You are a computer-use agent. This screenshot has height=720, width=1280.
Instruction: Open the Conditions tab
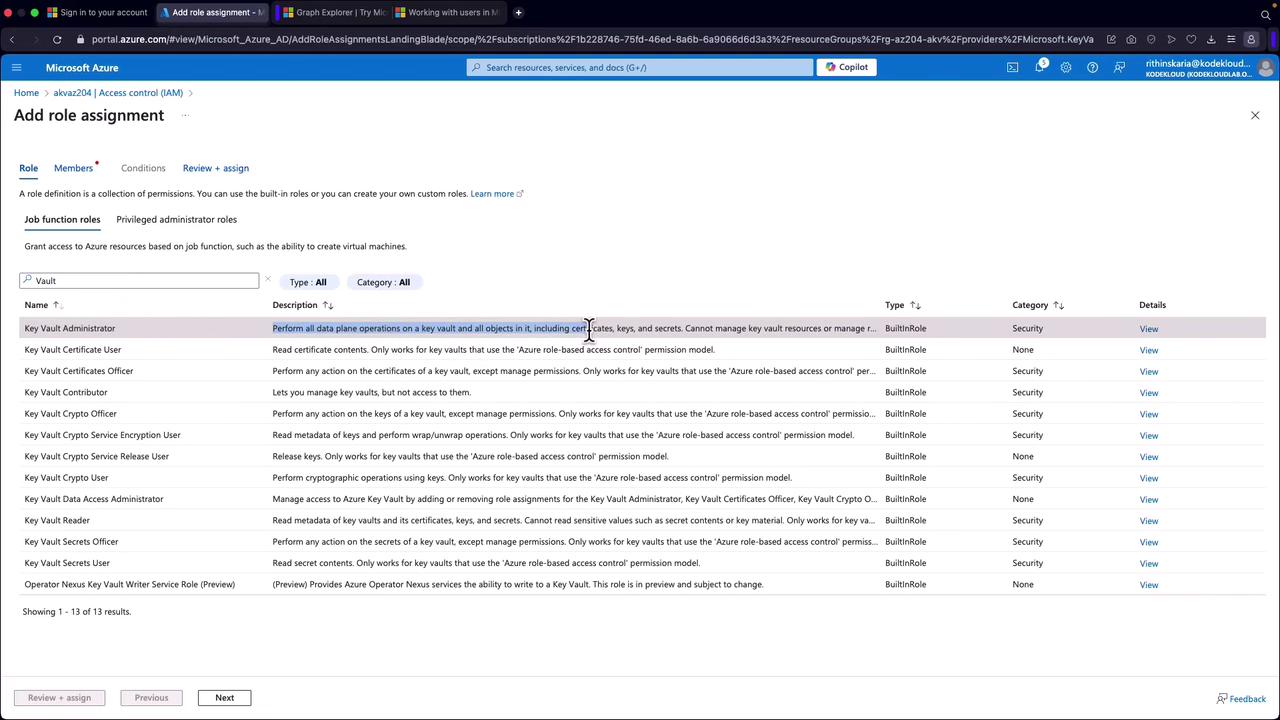(143, 168)
